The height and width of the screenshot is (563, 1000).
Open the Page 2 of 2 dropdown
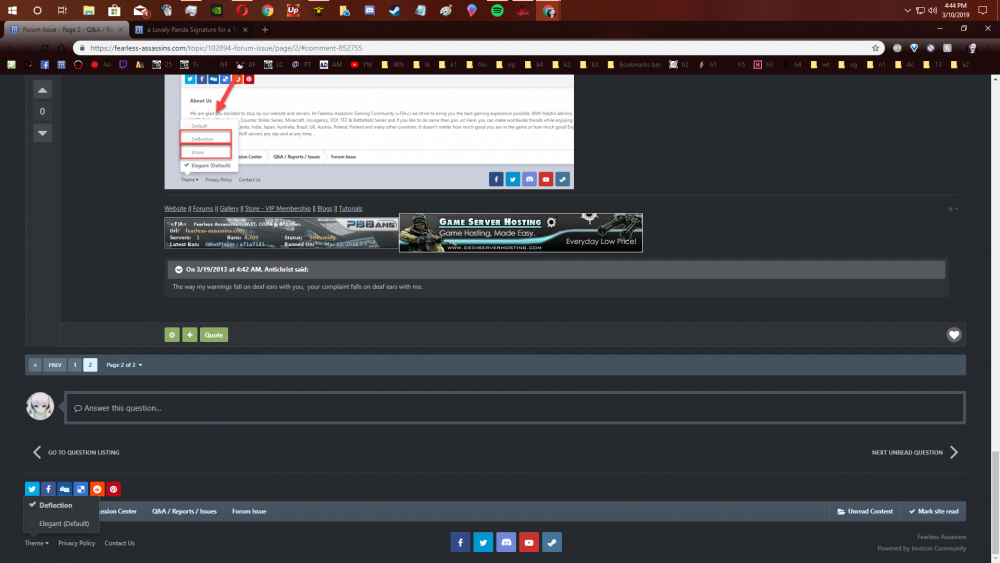[x=124, y=365]
